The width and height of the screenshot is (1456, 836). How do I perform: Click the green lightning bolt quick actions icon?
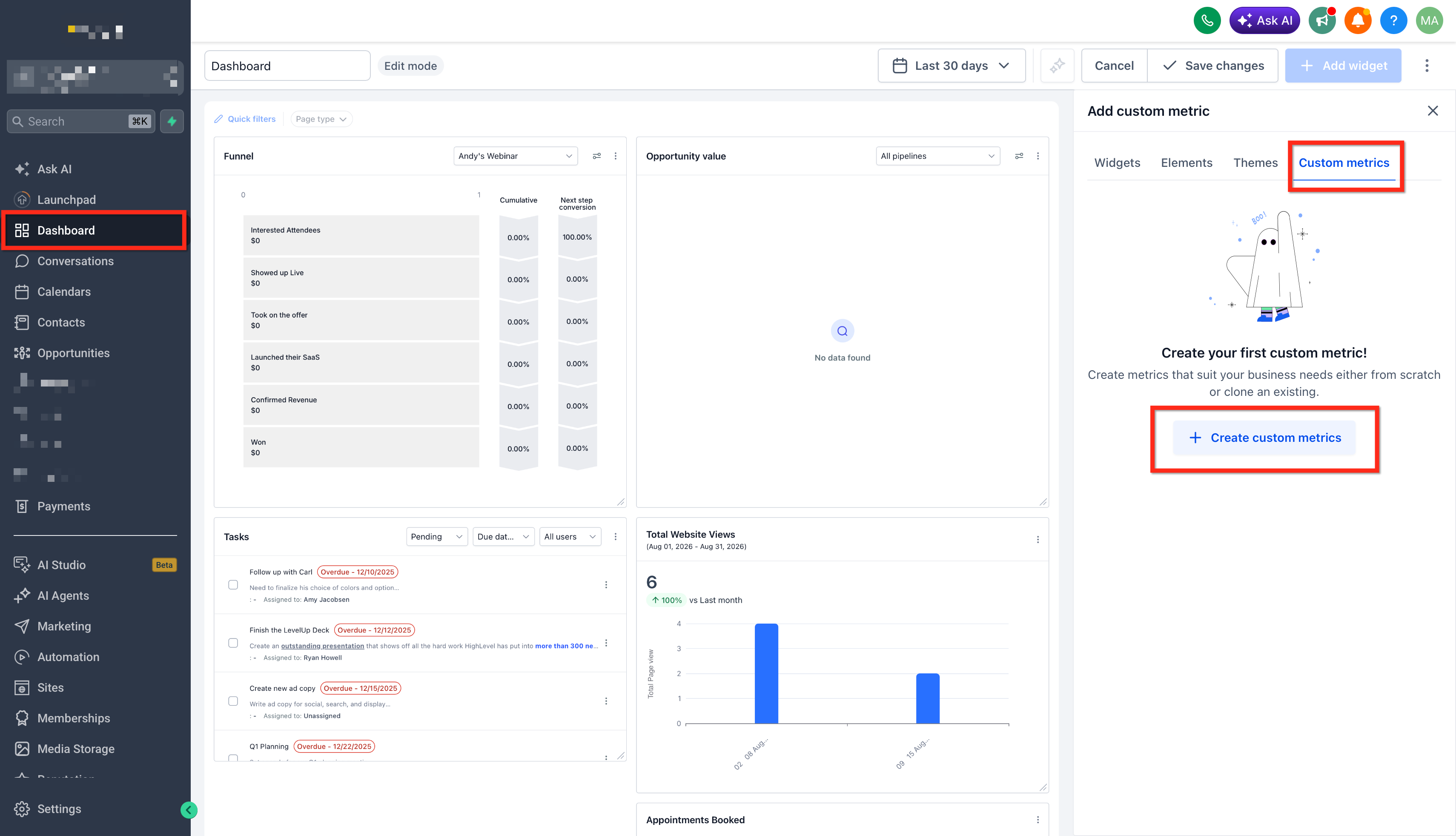(172, 121)
